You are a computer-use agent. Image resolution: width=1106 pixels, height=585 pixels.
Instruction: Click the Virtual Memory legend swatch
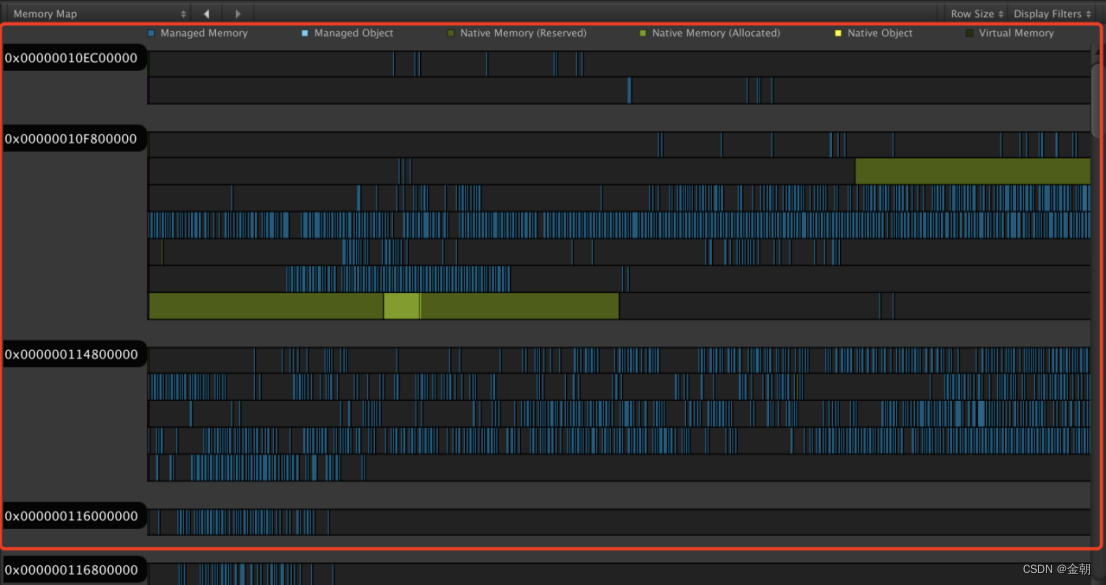(969, 33)
